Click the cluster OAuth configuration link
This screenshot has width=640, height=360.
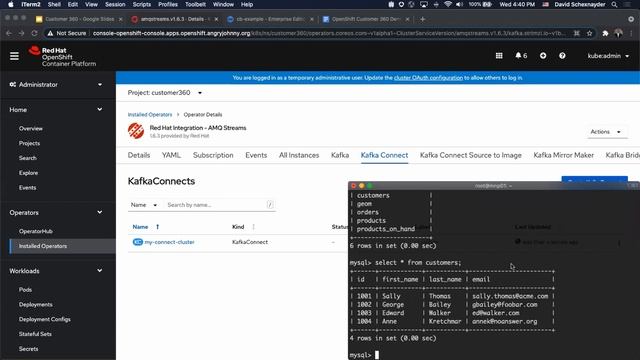tap(428, 78)
